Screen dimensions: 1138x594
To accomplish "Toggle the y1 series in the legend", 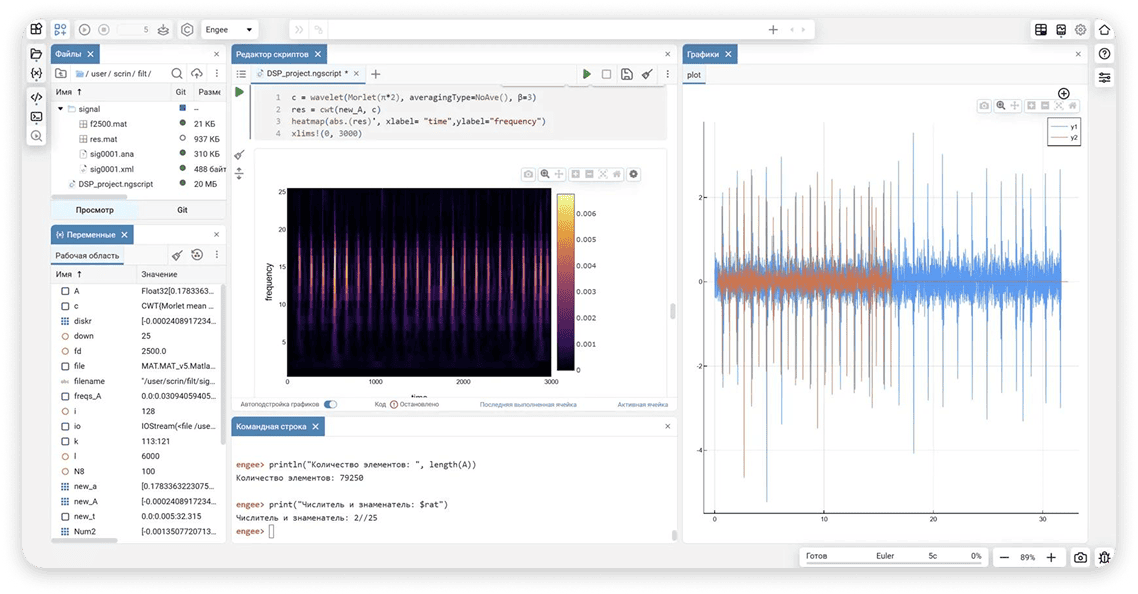I will 1064,127.
